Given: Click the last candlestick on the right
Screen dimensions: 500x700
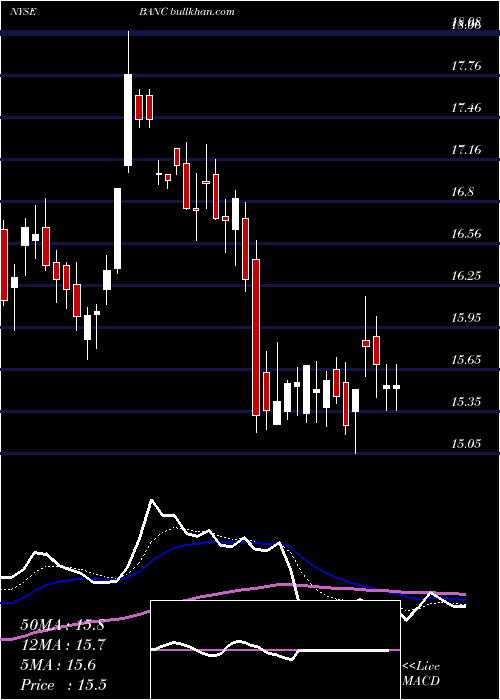Looking at the screenshot, I should (396, 388).
